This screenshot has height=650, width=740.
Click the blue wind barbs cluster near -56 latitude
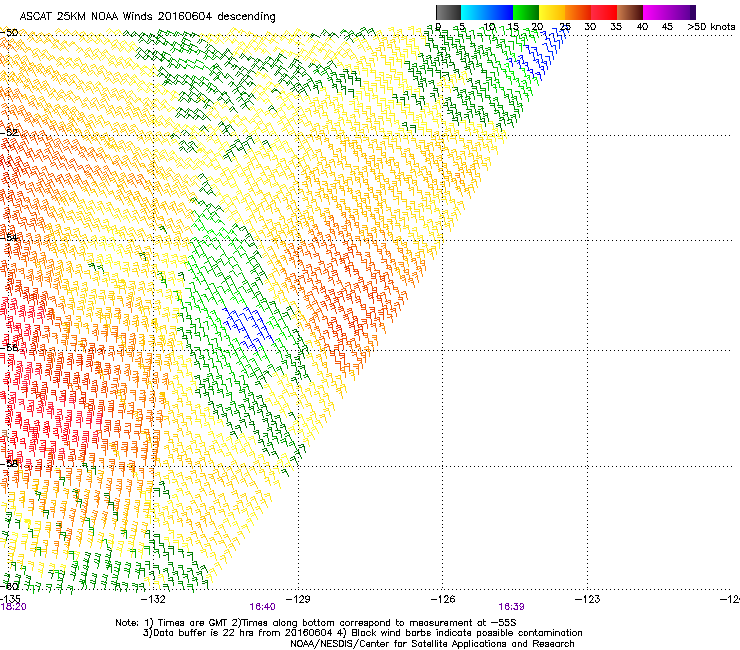(247, 328)
